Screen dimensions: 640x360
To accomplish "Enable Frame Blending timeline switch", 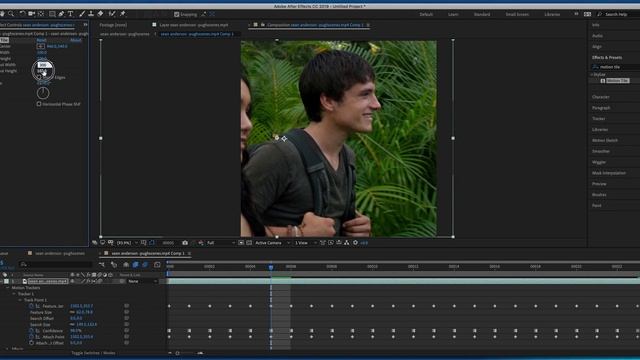I will point(136,265).
